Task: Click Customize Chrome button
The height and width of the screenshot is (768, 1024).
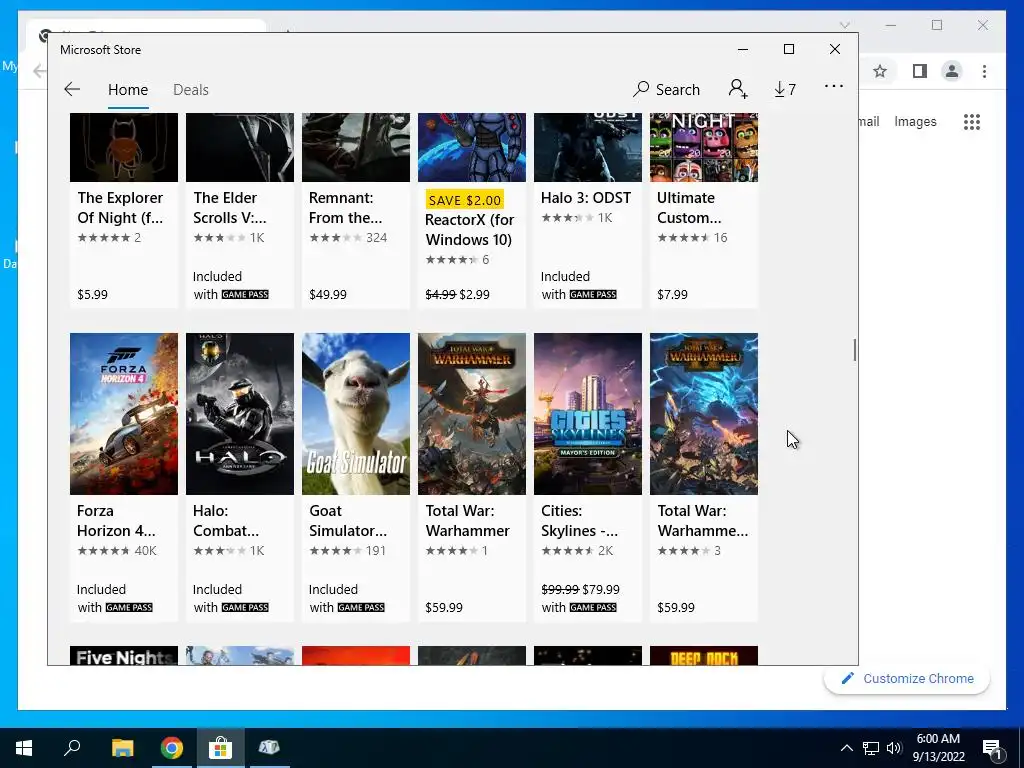Action: click(x=907, y=679)
